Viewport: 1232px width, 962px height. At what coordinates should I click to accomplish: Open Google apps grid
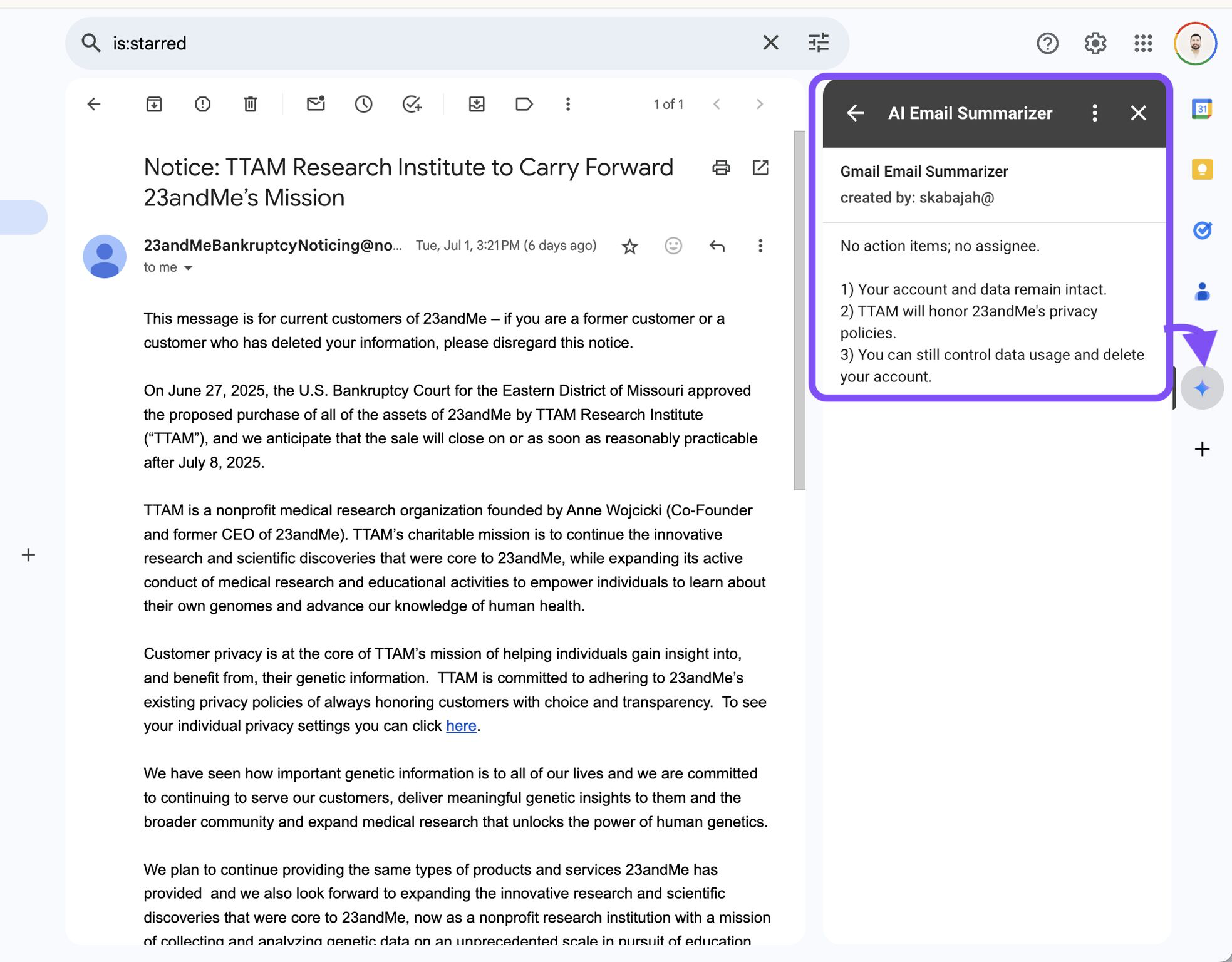click(x=1143, y=43)
